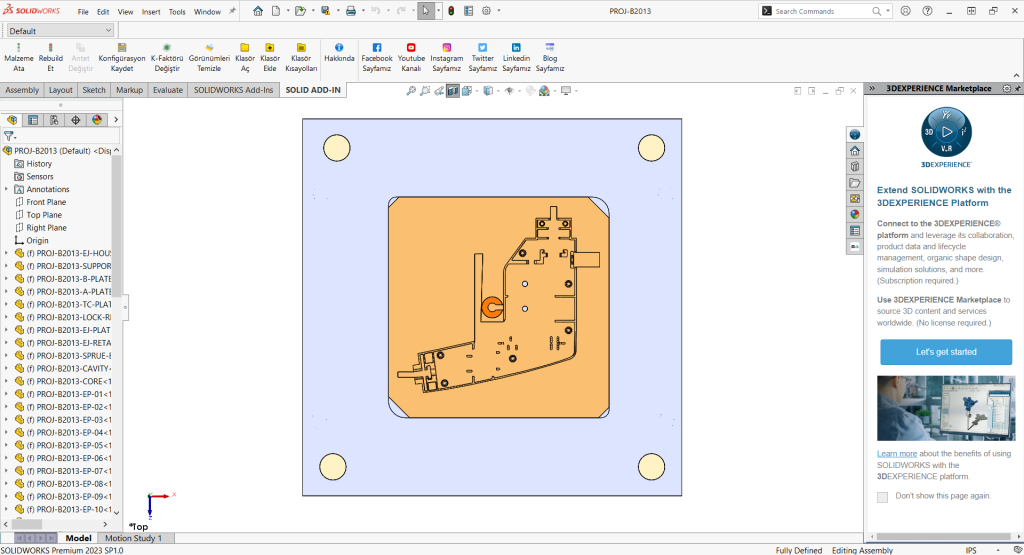Switch to the Evaluate tab
This screenshot has width=1024, height=555.
167,90
